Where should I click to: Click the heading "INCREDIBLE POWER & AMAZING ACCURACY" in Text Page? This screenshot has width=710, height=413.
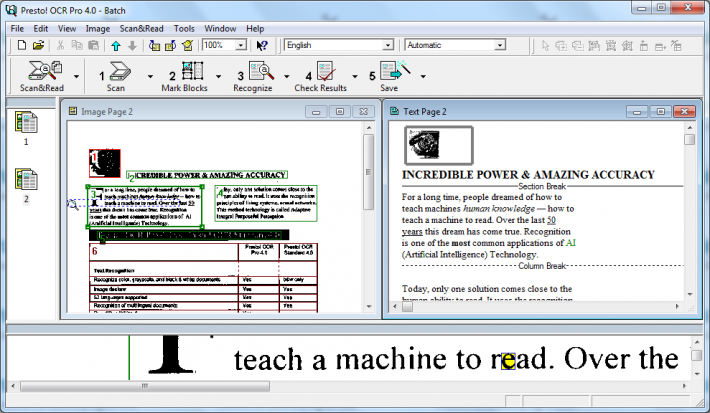tap(528, 175)
